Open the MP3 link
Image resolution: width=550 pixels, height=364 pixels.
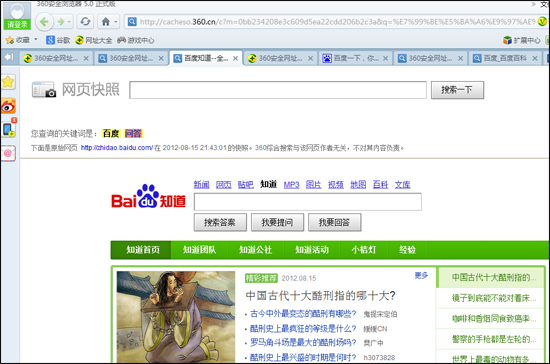(291, 184)
